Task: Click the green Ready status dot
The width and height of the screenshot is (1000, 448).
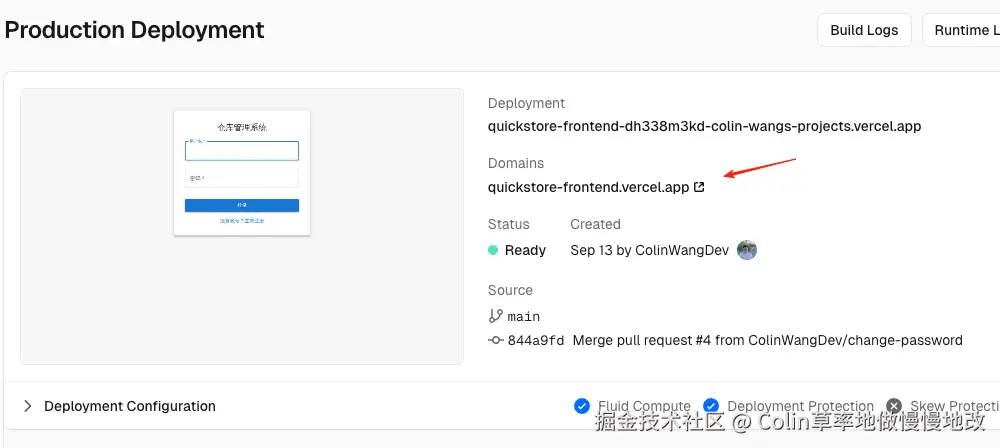Action: click(493, 250)
